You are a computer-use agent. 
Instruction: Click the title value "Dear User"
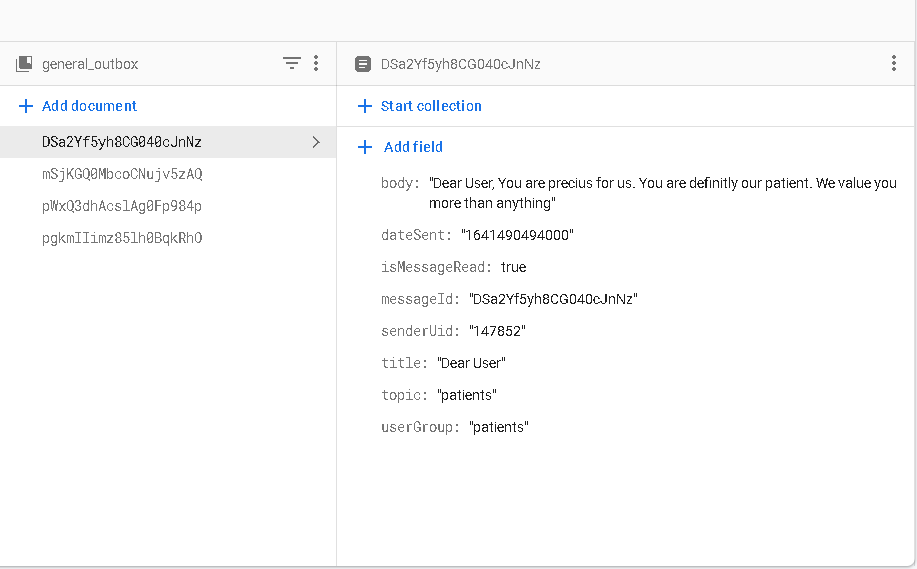[471, 363]
